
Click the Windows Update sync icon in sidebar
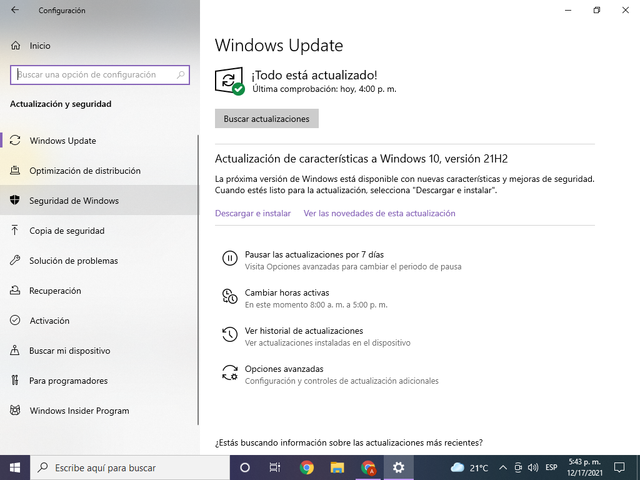[x=15, y=140]
